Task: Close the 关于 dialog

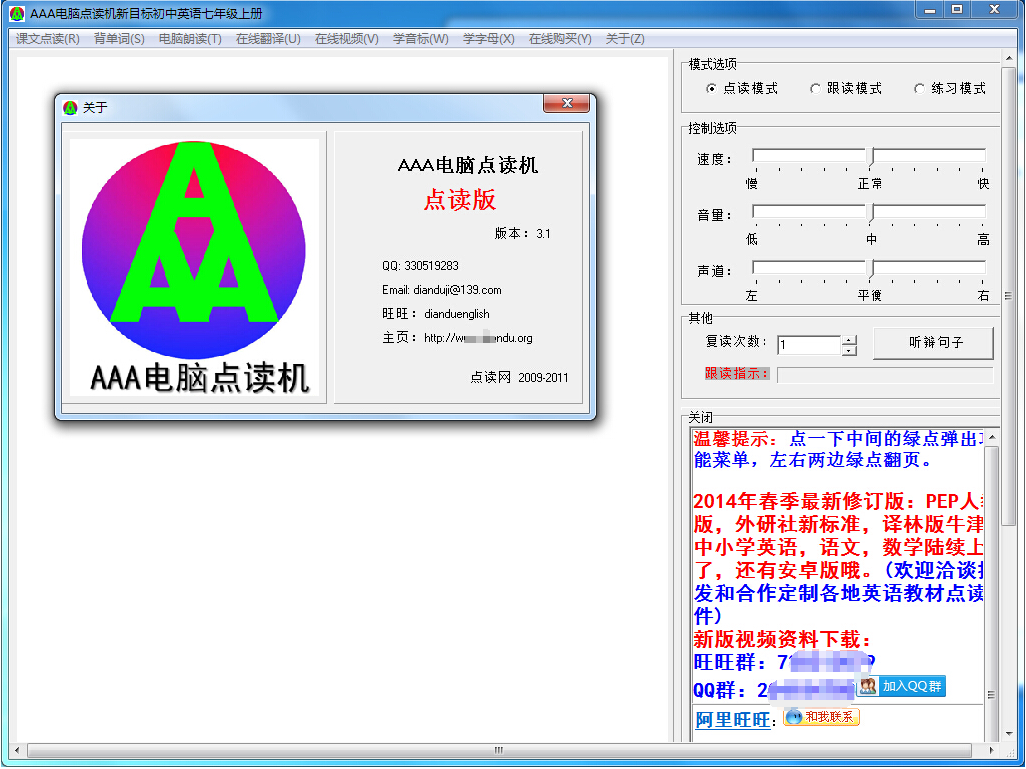Action: coord(567,103)
